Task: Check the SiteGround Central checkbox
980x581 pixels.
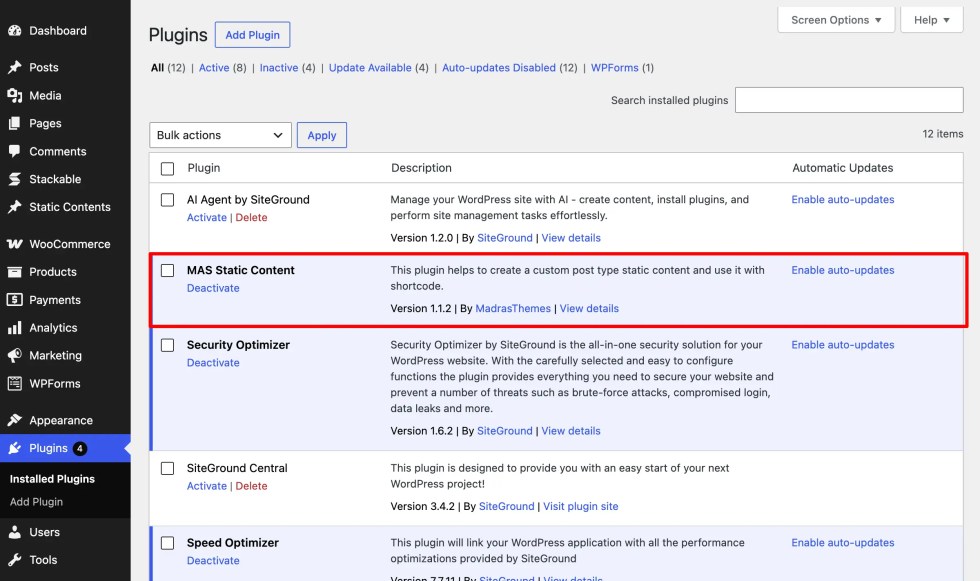Action: click(x=168, y=469)
